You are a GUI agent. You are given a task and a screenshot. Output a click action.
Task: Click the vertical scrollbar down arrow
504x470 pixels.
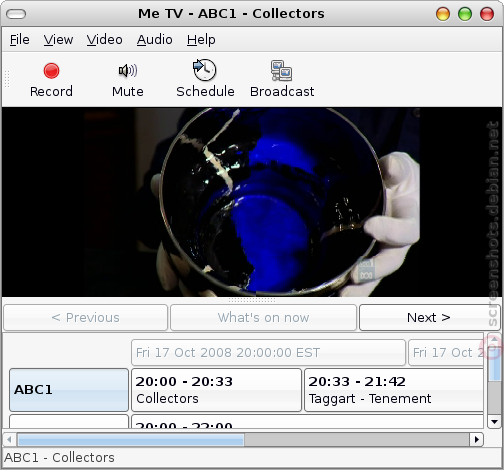494,421
